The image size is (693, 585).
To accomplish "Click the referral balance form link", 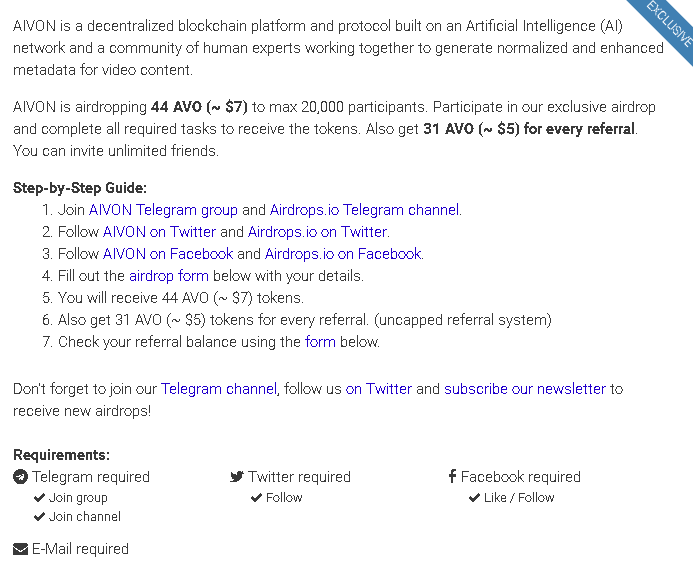I will [x=320, y=342].
